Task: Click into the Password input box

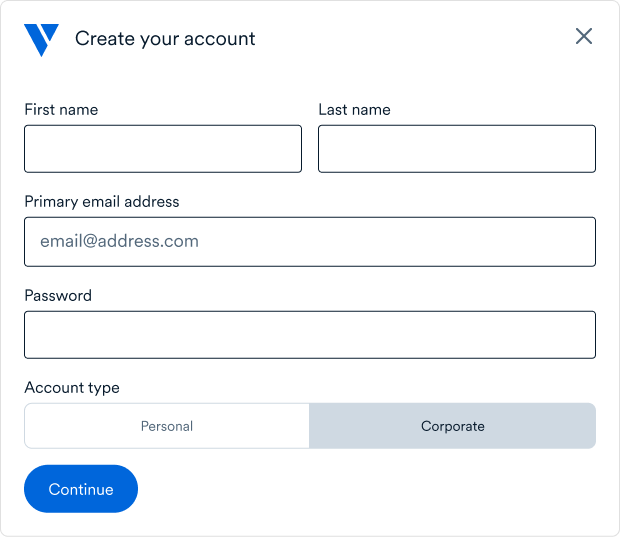Action: [310, 335]
